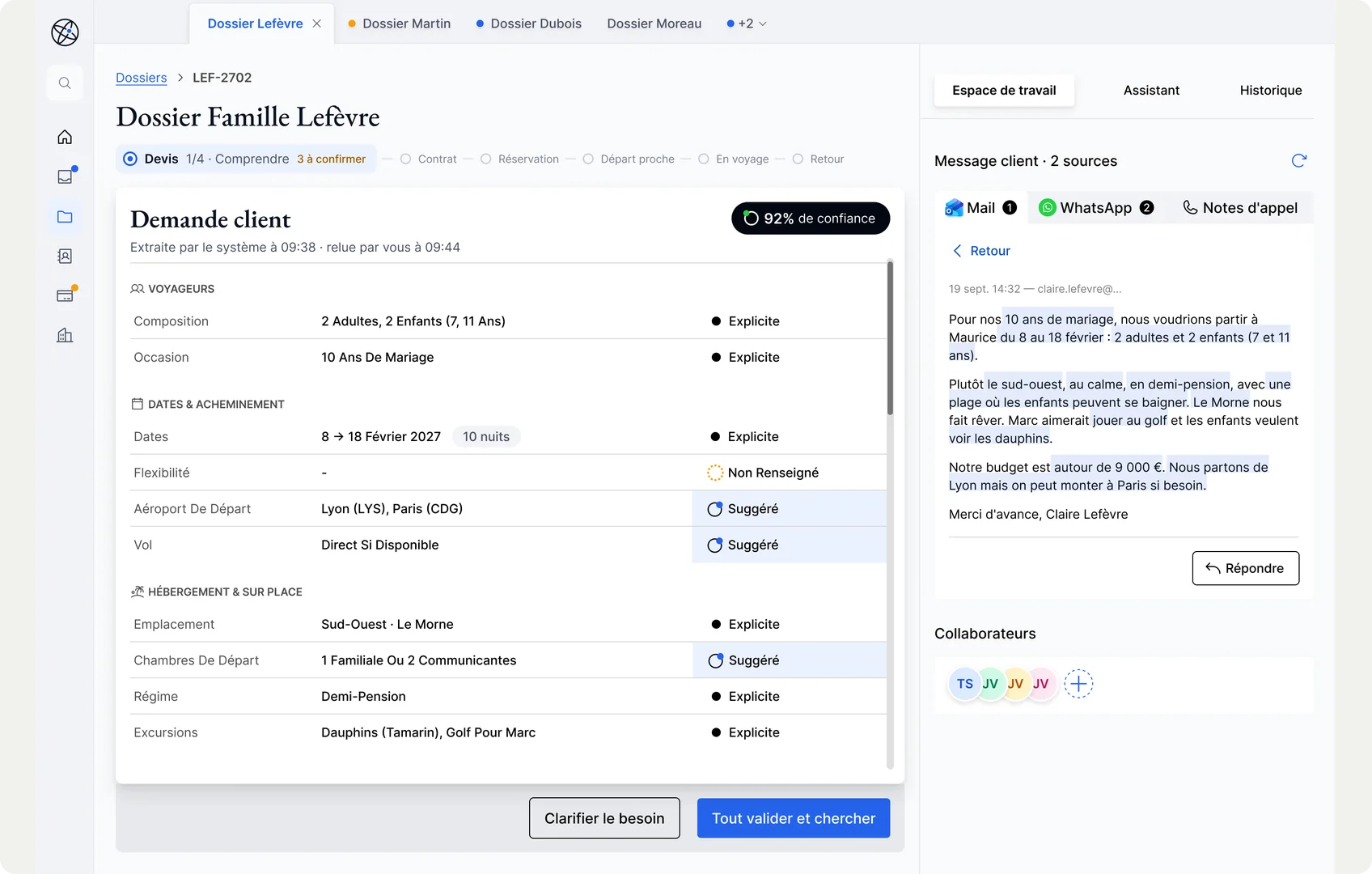Click the yellow JV collaborator avatar

click(x=1015, y=684)
